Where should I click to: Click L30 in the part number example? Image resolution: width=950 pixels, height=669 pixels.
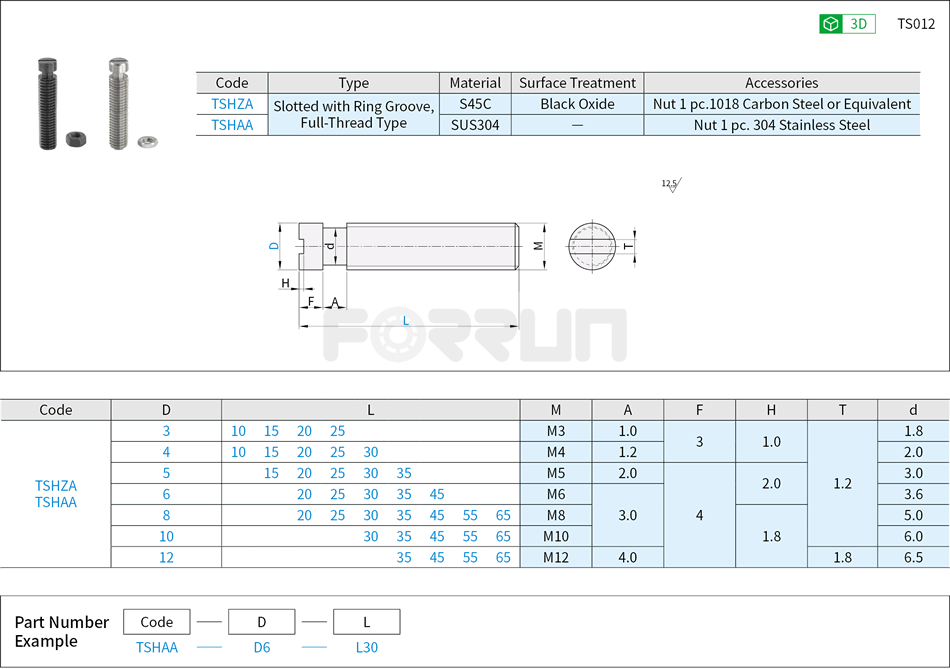366,647
